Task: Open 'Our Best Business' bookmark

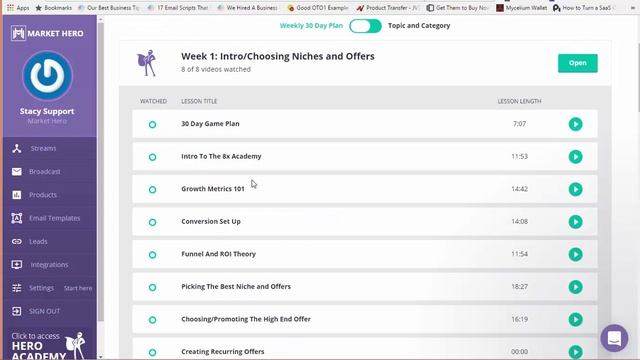Action: click(x=109, y=8)
